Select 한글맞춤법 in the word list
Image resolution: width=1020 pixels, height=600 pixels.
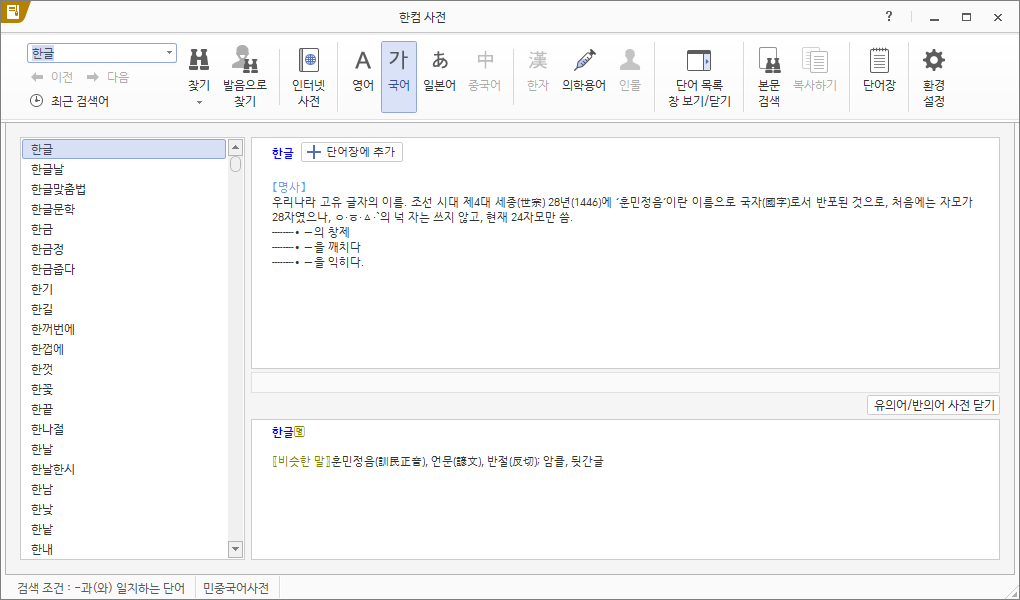[x=124, y=189]
